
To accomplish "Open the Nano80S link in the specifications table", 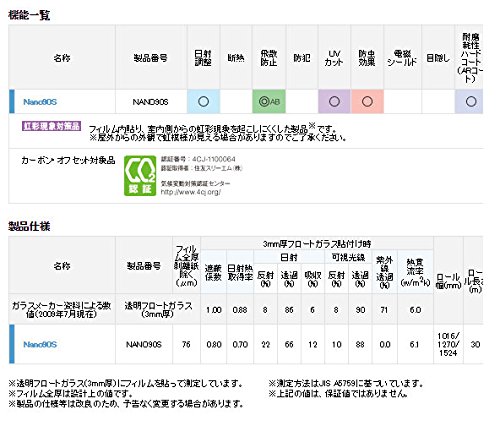I will (40, 344).
